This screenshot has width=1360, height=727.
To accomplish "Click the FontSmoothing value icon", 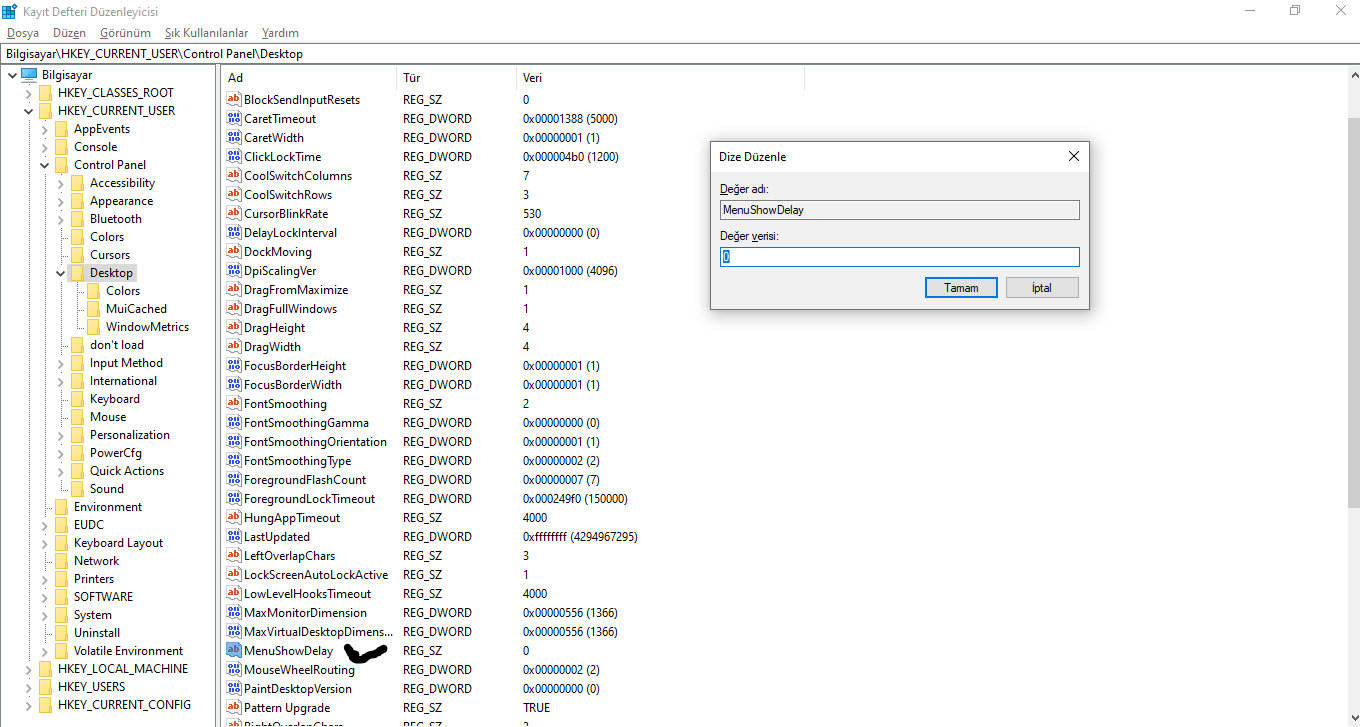I will tap(234, 404).
